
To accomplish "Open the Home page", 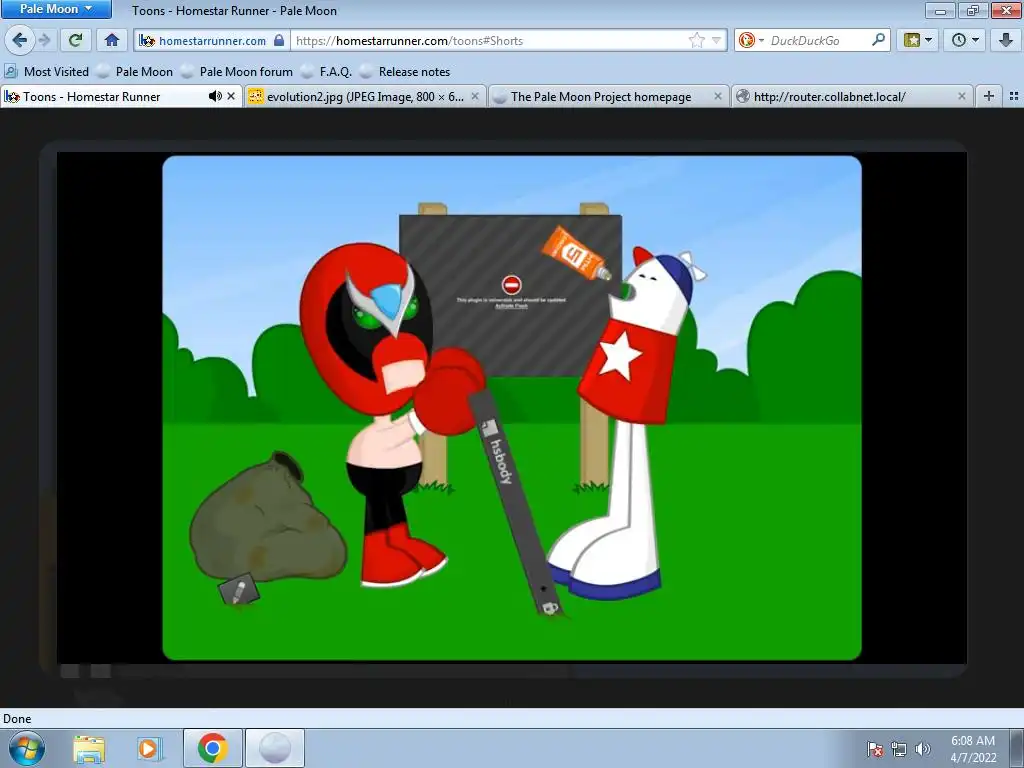I will click(112, 40).
